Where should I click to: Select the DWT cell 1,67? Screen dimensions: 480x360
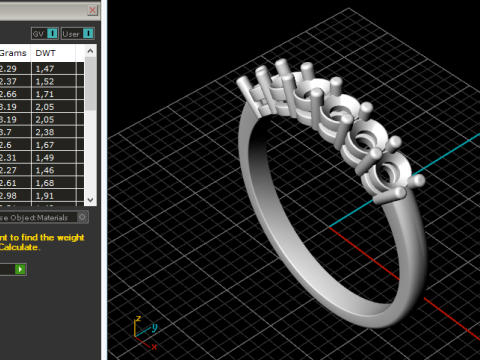click(54, 145)
